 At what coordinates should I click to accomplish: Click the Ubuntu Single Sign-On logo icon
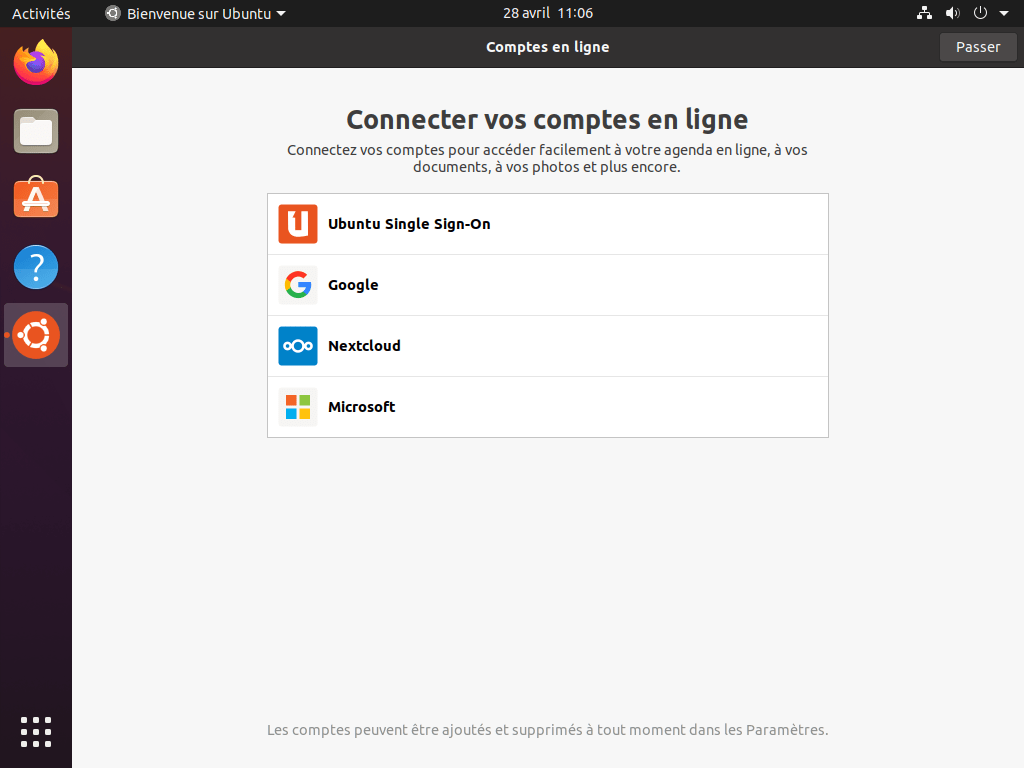298,224
